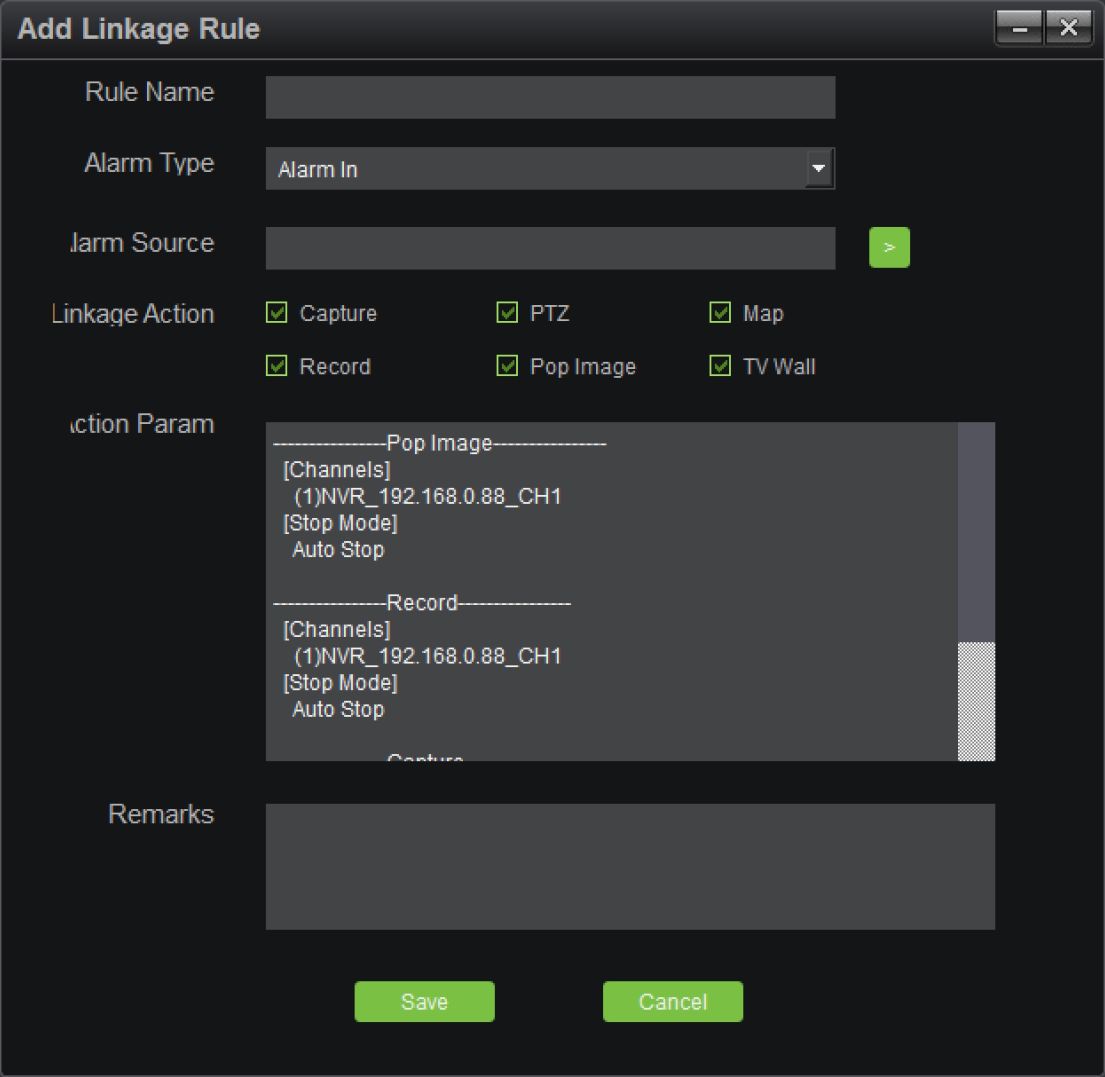Focus the Alarm Source input box
1105x1077 pixels.
click(x=550, y=248)
